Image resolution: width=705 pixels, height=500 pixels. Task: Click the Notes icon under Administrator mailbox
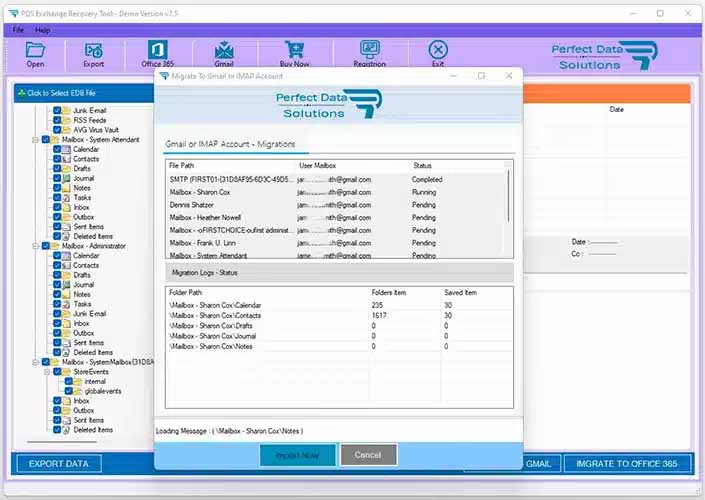(x=66, y=294)
